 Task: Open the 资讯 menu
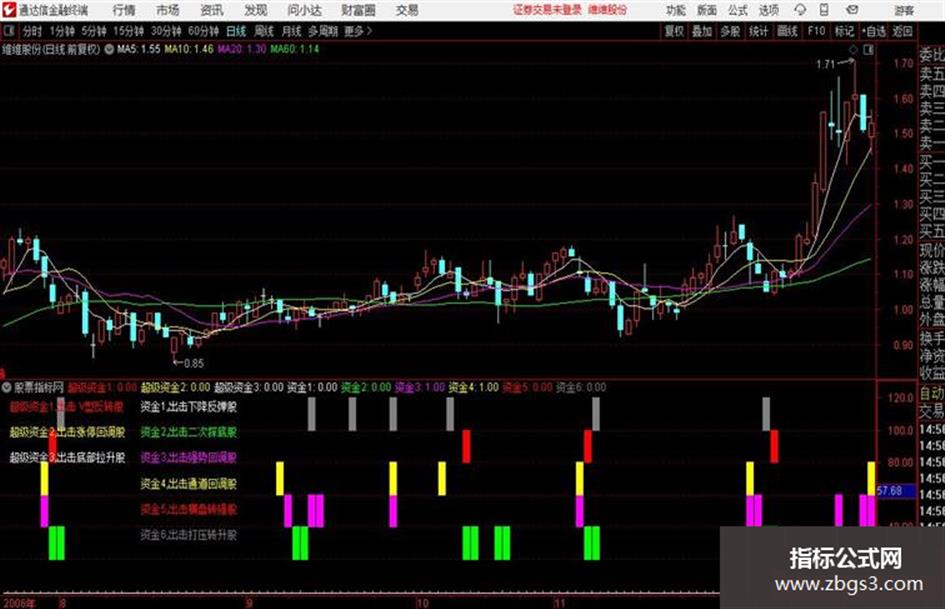pyautogui.click(x=212, y=10)
